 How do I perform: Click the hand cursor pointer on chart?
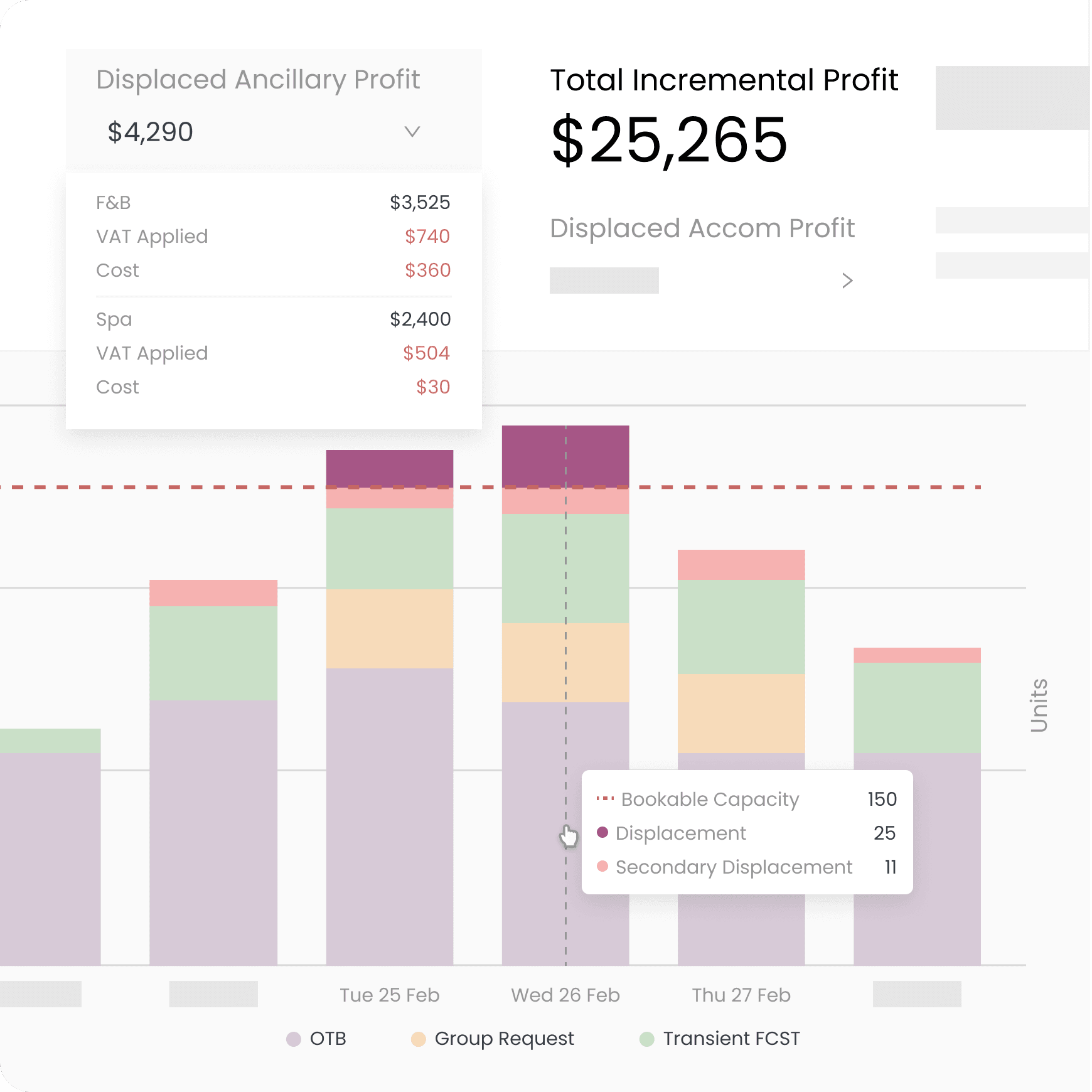tap(568, 837)
